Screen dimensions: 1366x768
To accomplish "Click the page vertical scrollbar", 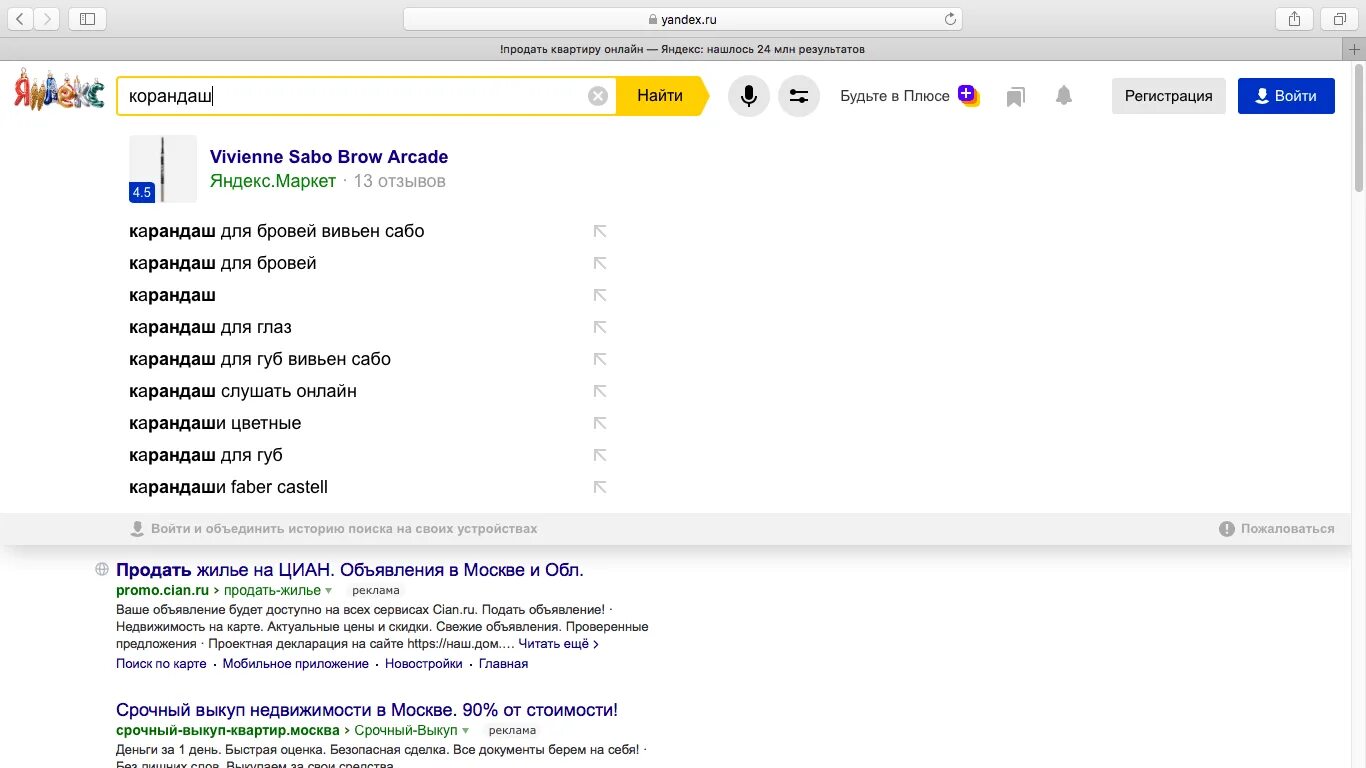I will point(1358,127).
